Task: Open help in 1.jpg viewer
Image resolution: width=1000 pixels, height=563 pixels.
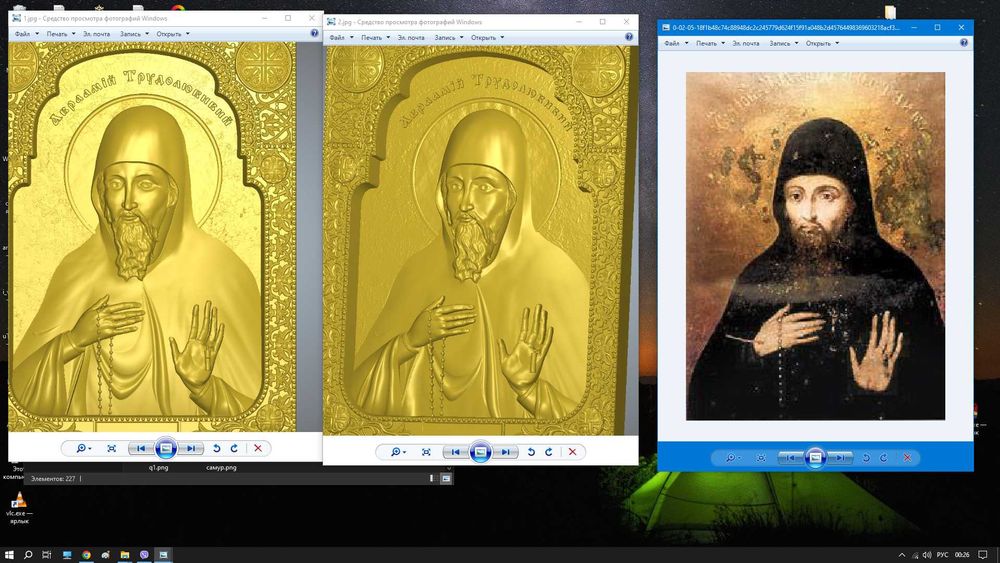Action: point(314,33)
